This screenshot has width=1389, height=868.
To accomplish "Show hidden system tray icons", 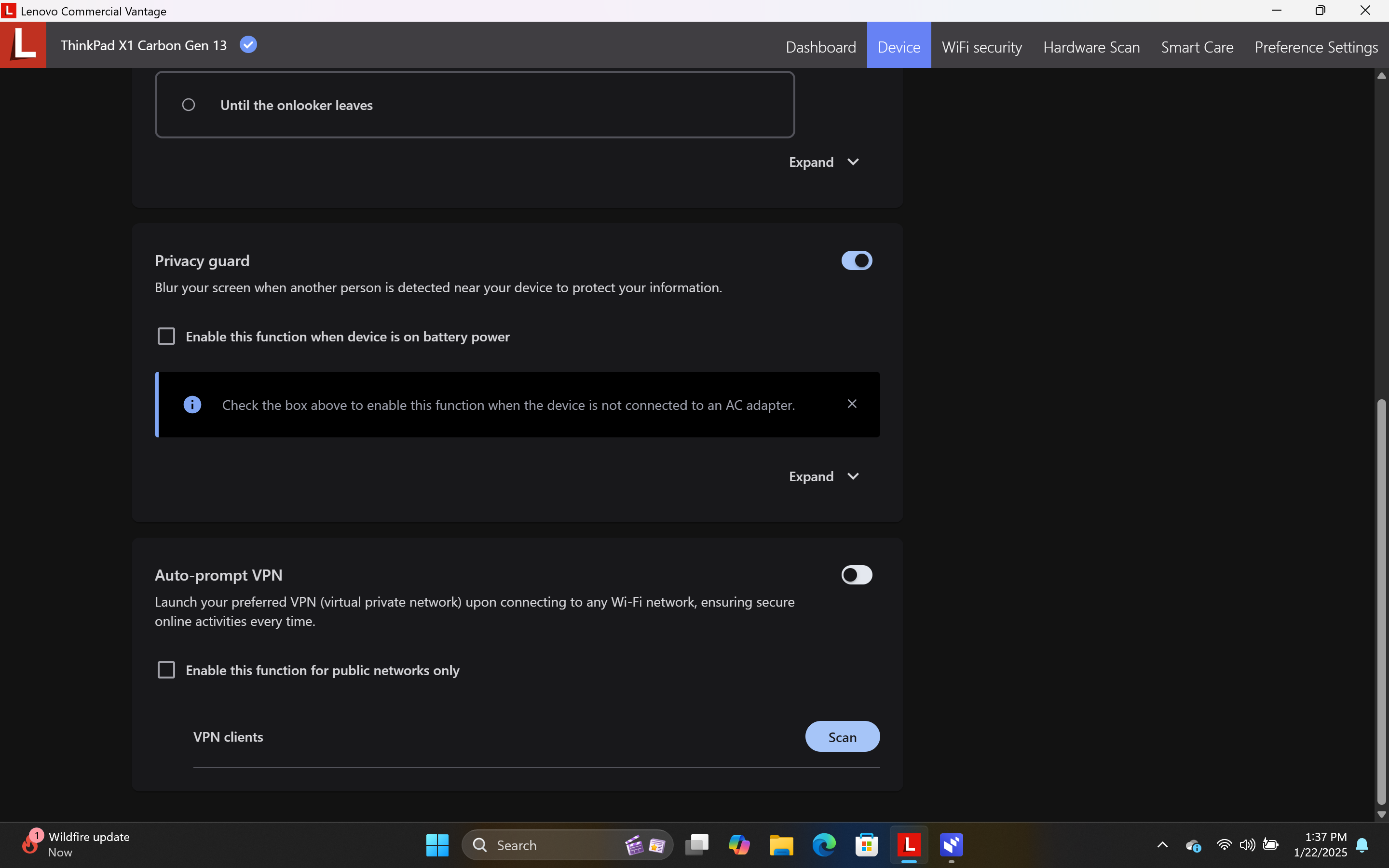I will click(1162, 845).
